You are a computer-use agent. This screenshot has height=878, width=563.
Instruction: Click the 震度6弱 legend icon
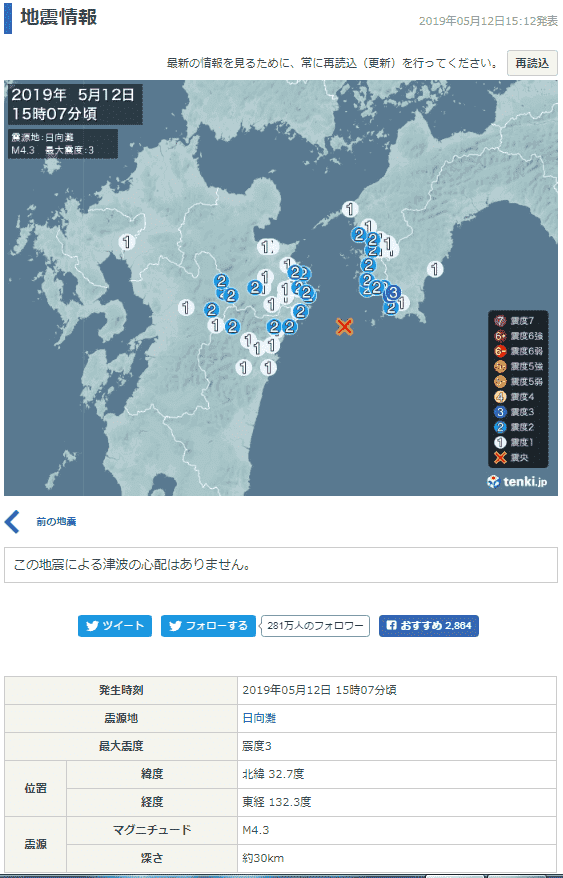tap(501, 351)
